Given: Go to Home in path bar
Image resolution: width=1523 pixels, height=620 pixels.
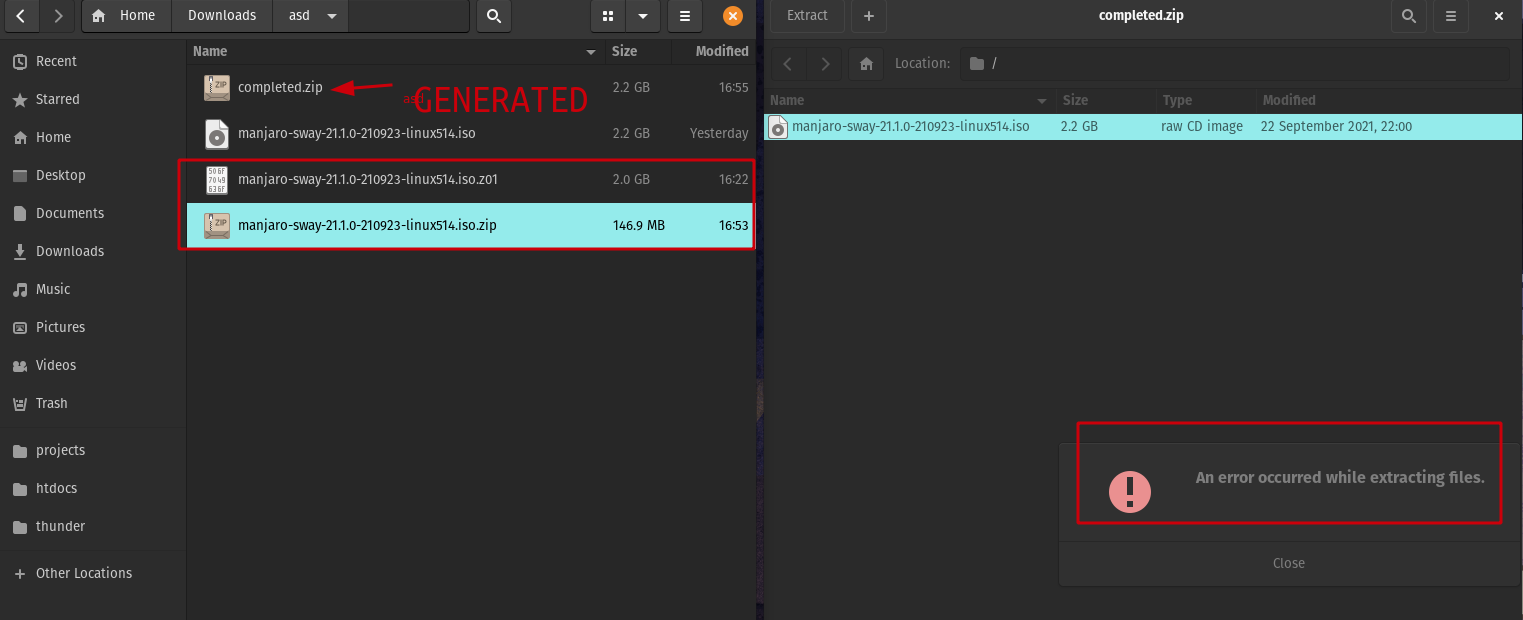Looking at the screenshot, I should coord(127,15).
